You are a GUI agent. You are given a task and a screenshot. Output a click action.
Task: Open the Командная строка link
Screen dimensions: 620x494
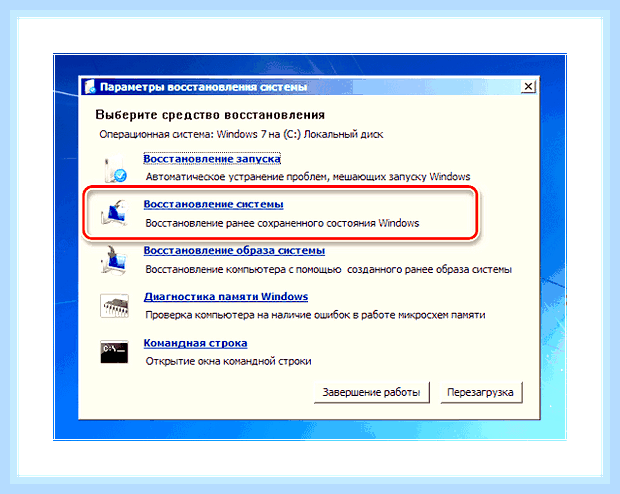tap(195, 343)
